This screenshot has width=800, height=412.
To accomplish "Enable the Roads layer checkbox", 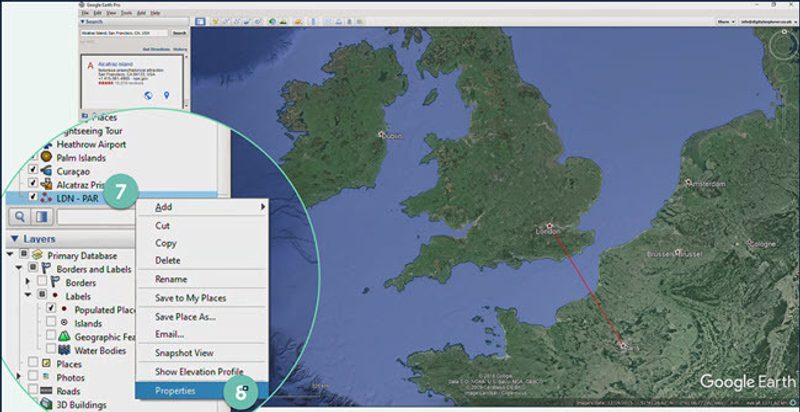I will coord(33,390).
